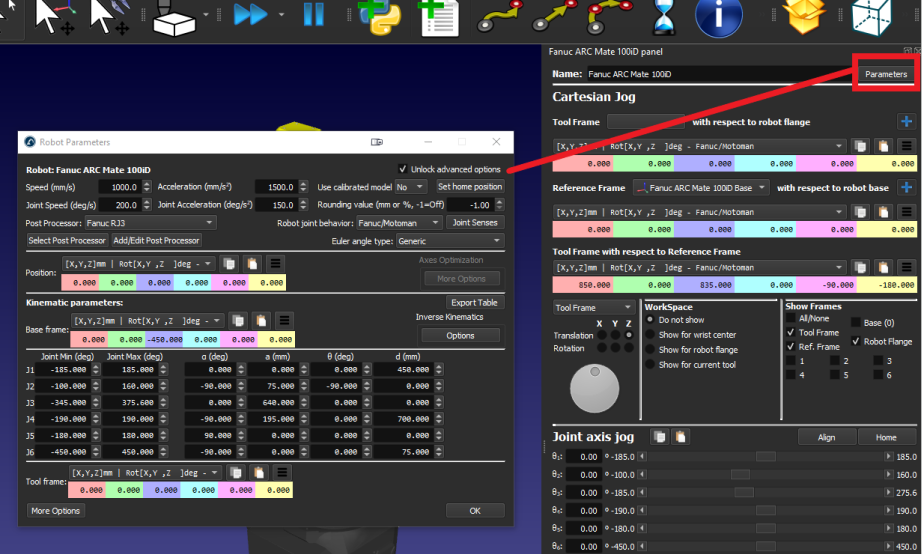Add a new Python script from toolbar

tap(380, 15)
